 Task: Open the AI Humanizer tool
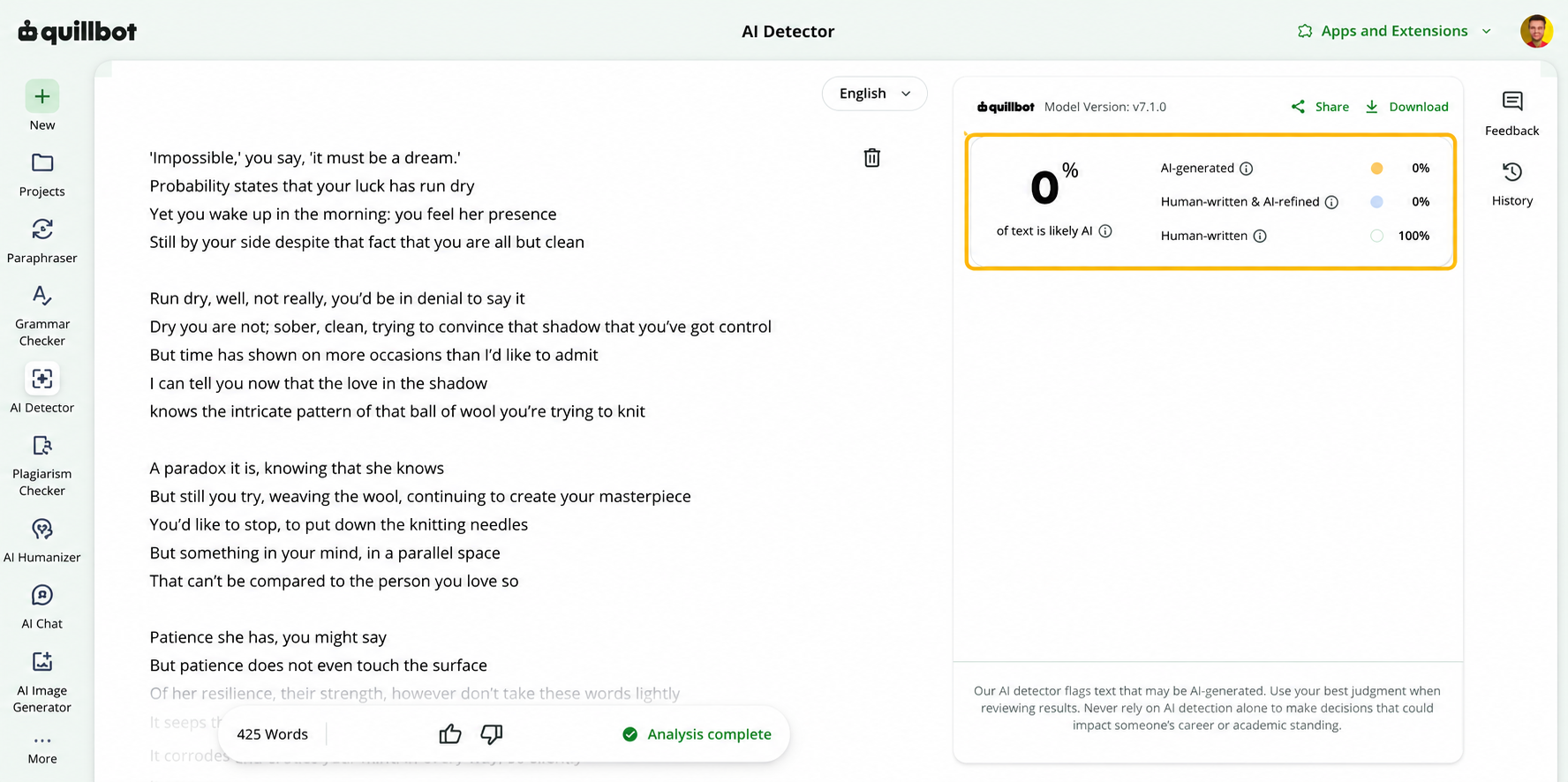coord(41,540)
